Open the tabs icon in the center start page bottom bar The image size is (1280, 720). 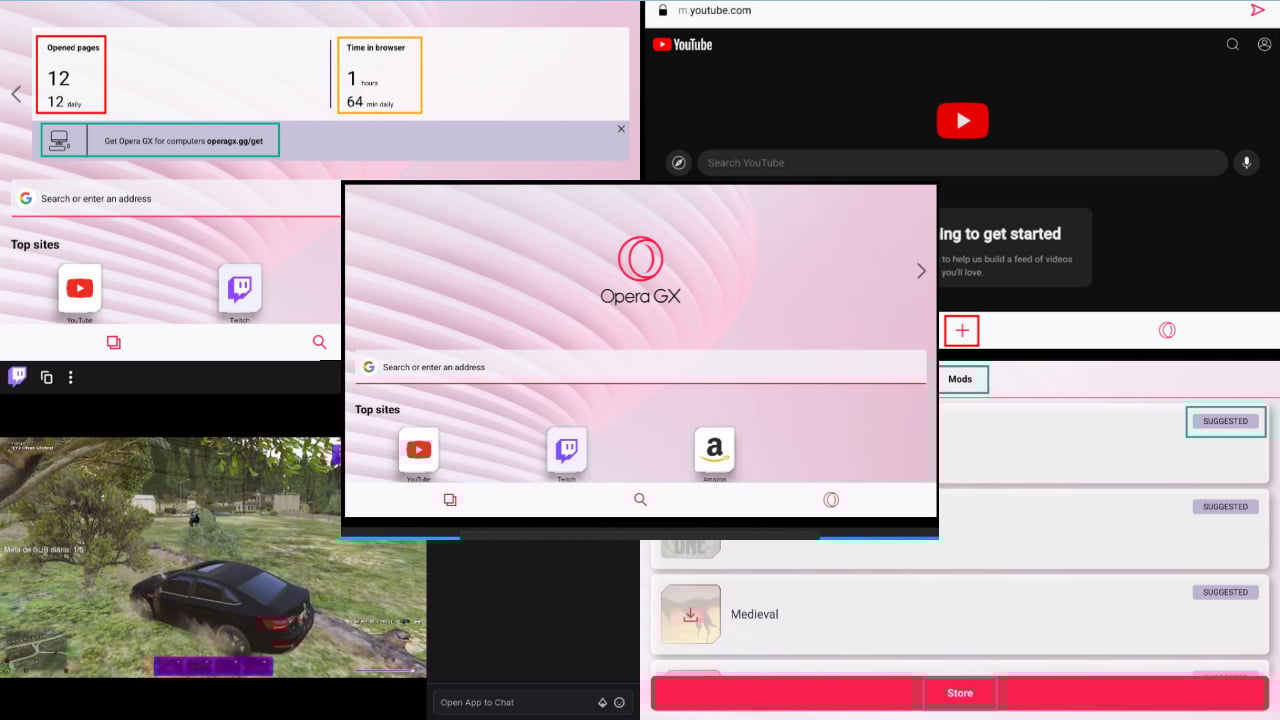pyautogui.click(x=450, y=500)
